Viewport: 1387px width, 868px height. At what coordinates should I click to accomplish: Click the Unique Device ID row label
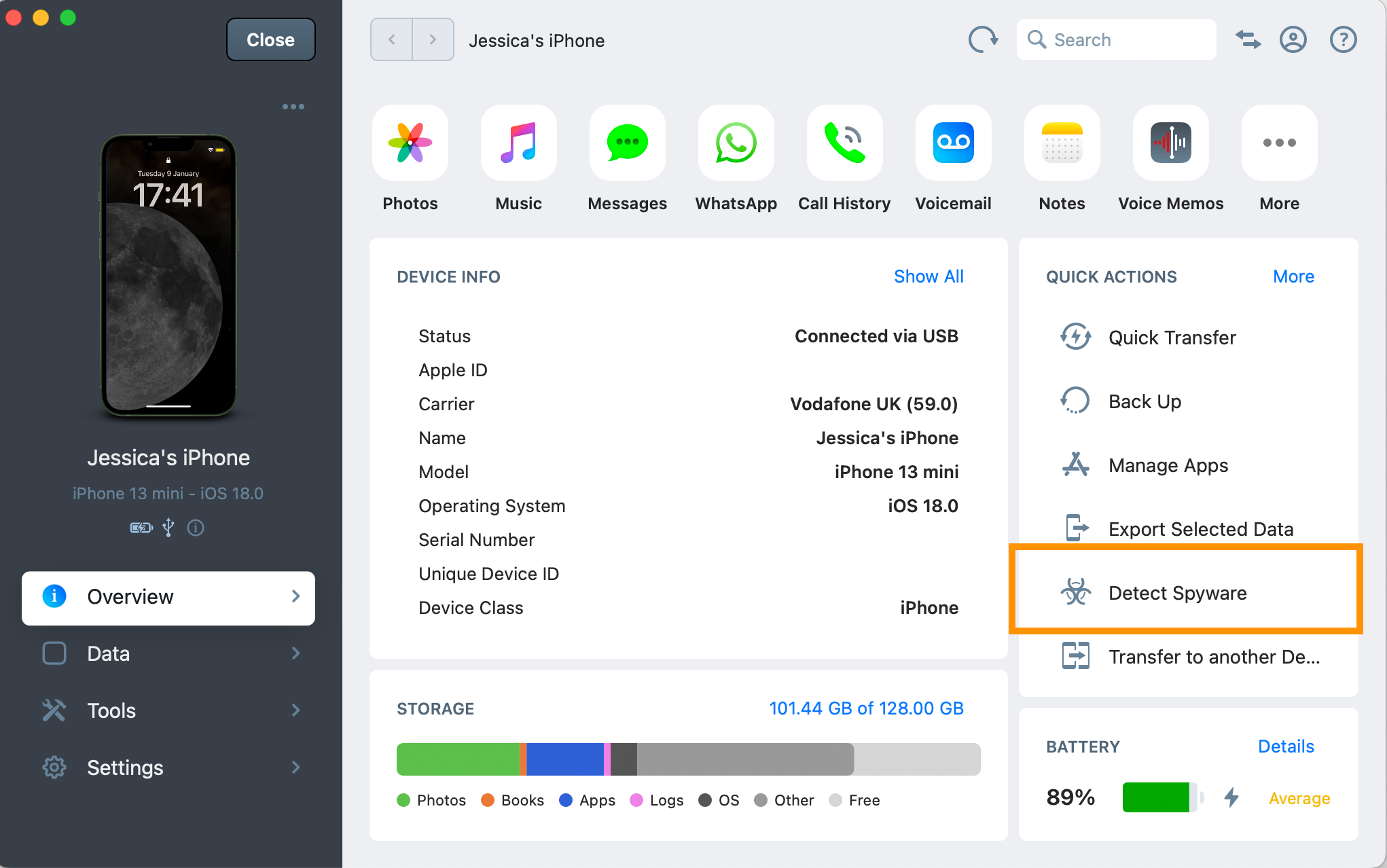[489, 574]
